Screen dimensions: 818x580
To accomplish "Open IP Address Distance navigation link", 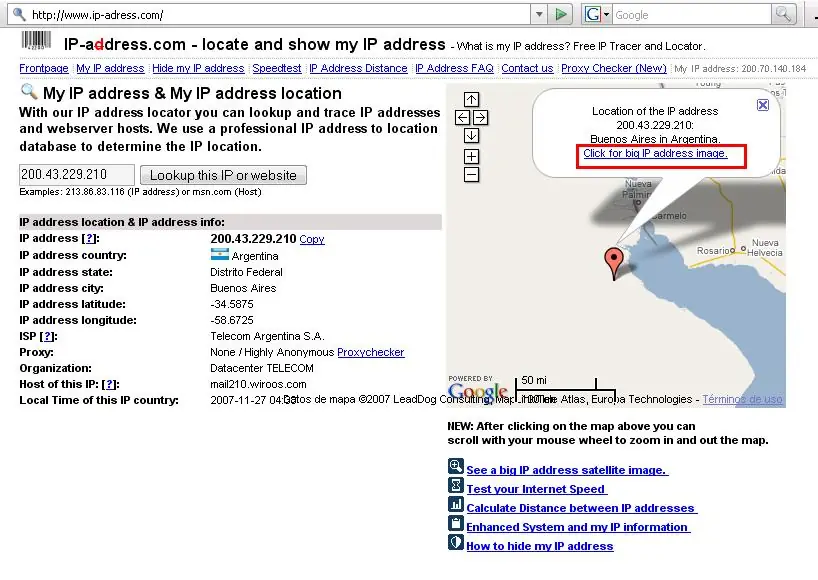I will tap(358, 68).
